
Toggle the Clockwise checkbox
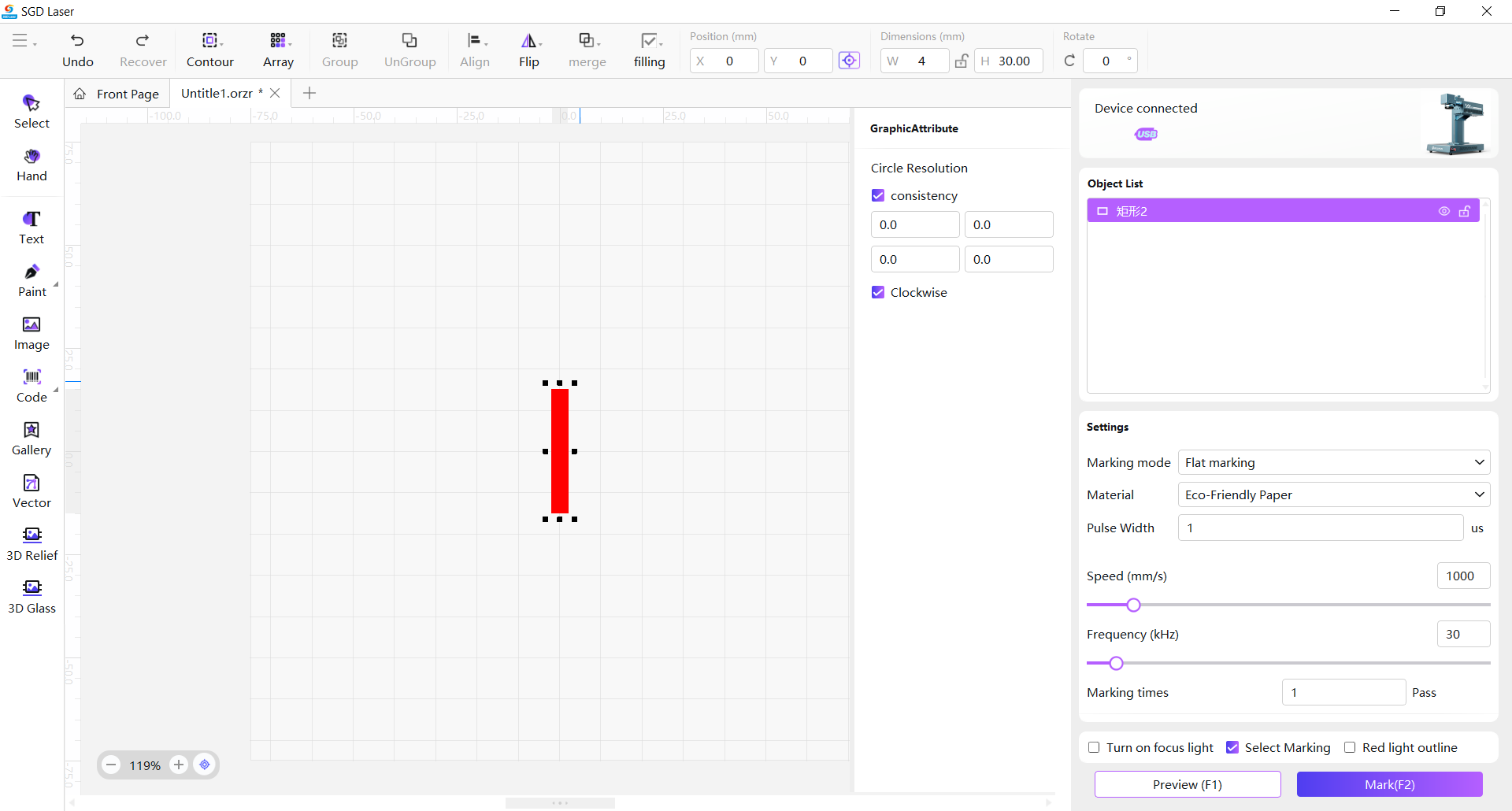878,292
